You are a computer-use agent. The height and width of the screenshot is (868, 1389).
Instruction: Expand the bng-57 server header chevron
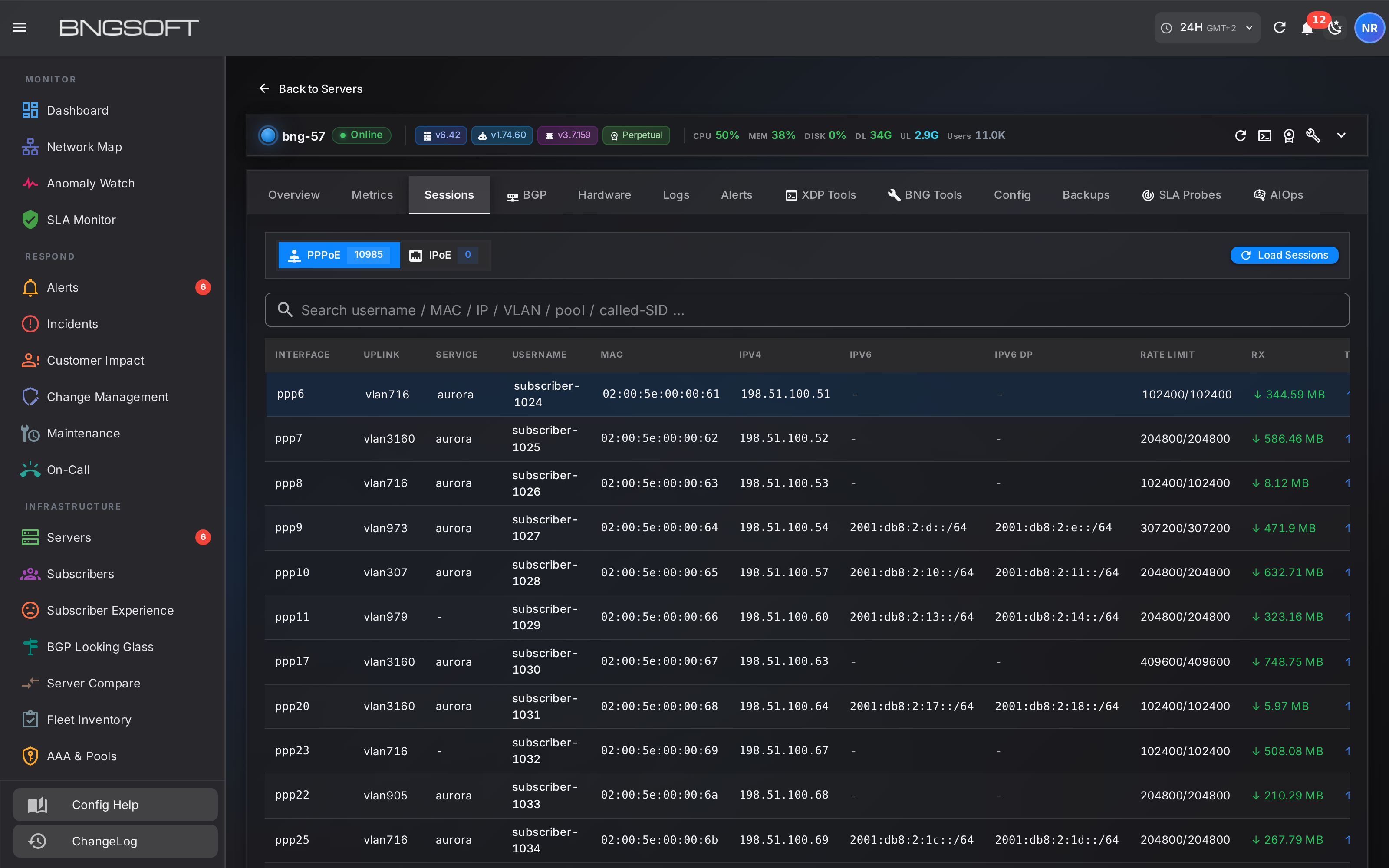[x=1341, y=135]
